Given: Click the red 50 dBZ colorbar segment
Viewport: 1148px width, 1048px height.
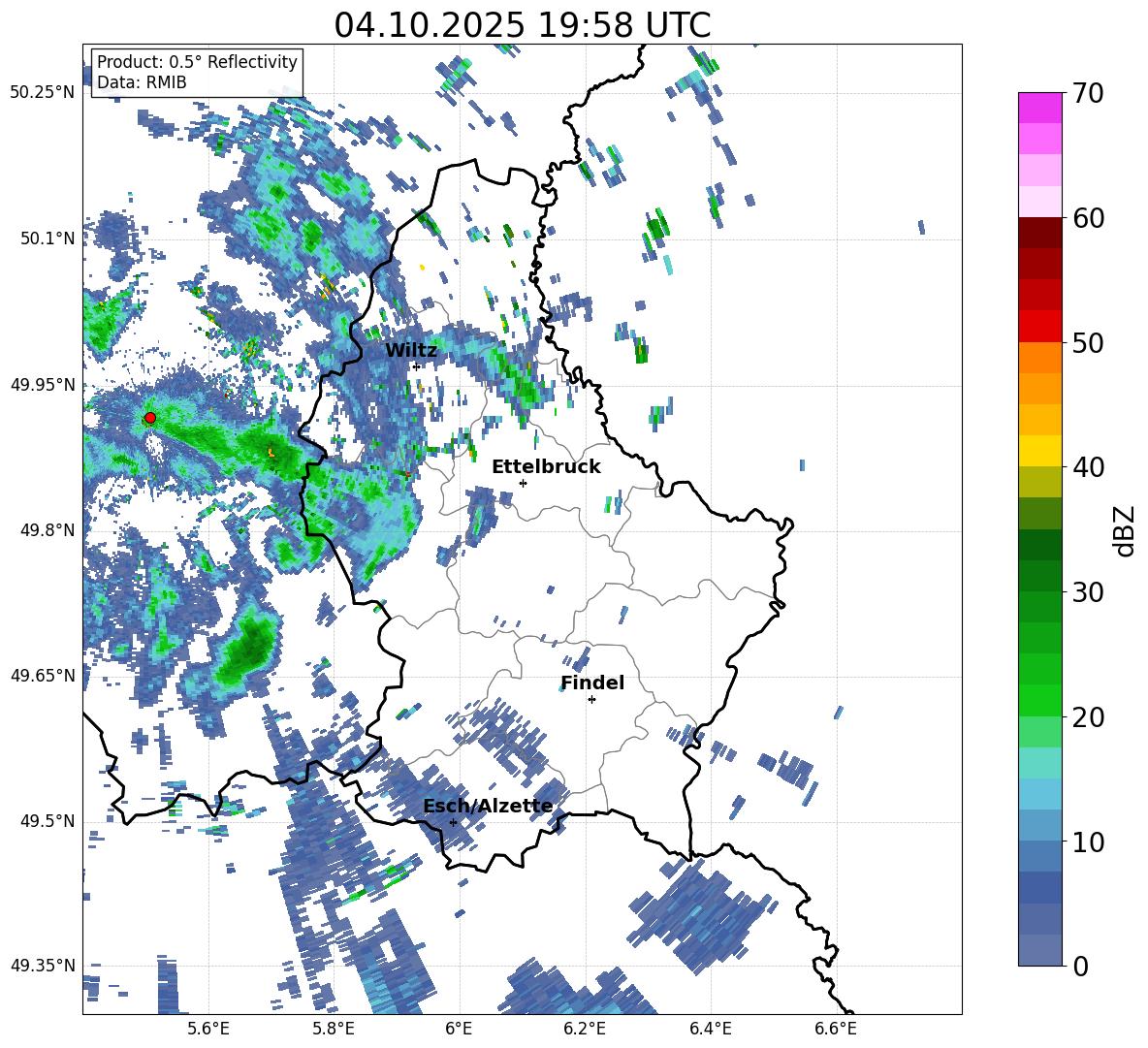Looking at the screenshot, I should 1039,326.
